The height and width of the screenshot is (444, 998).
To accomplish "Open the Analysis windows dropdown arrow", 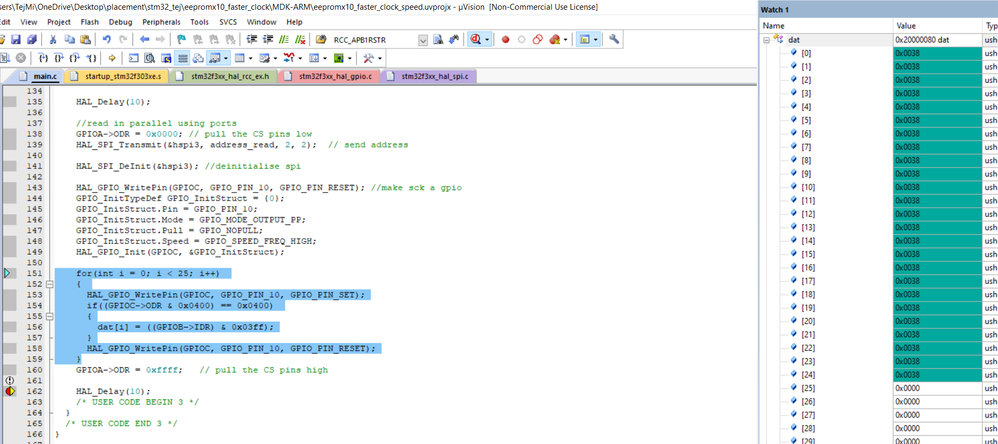I will point(300,59).
